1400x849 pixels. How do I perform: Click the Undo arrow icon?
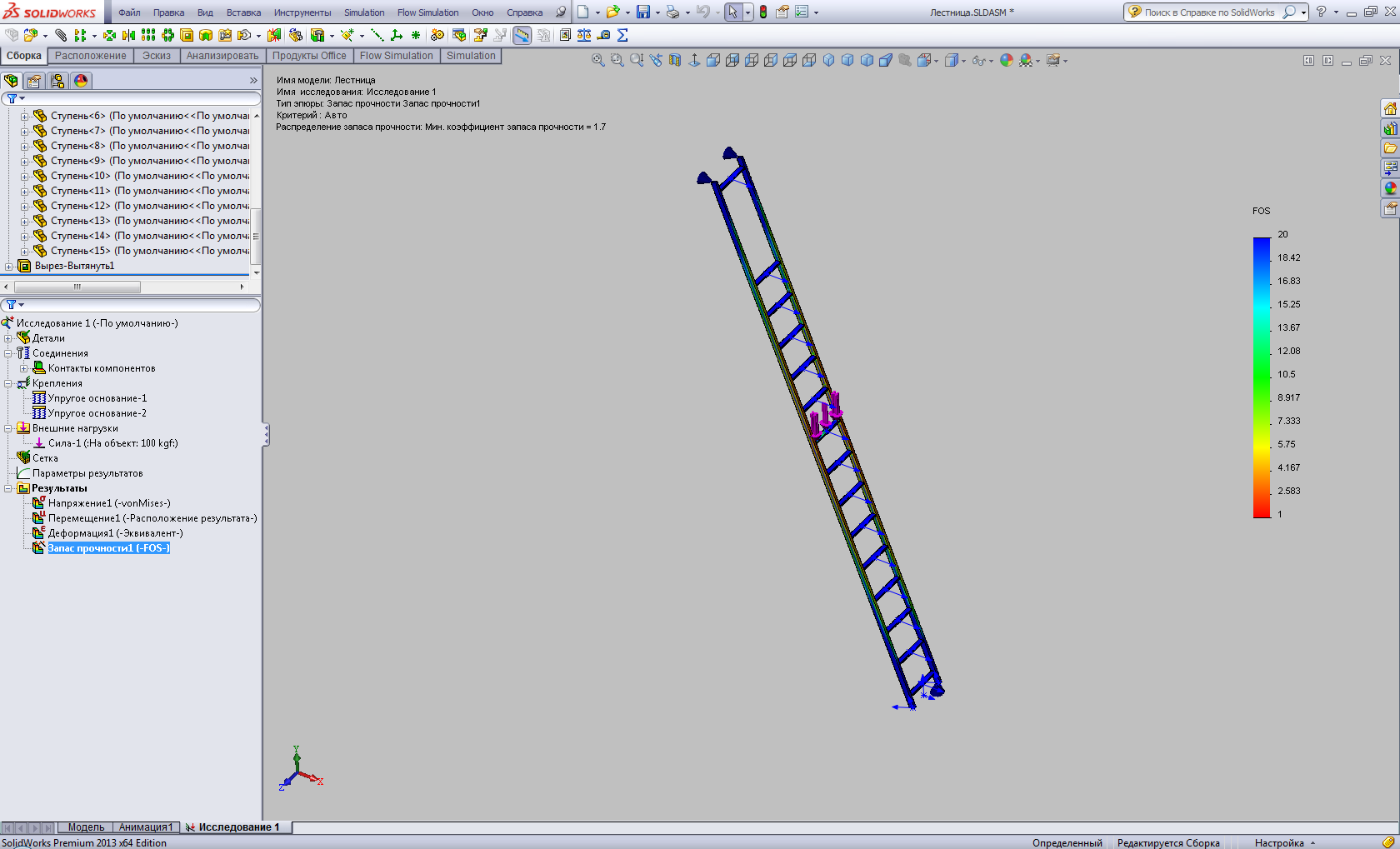click(x=703, y=12)
